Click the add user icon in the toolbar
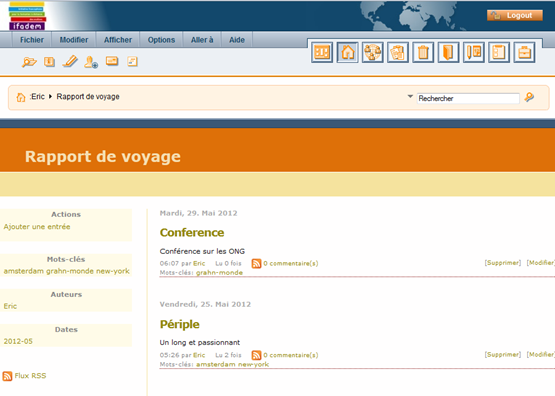The width and height of the screenshot is (555, 396). (91, 62)
